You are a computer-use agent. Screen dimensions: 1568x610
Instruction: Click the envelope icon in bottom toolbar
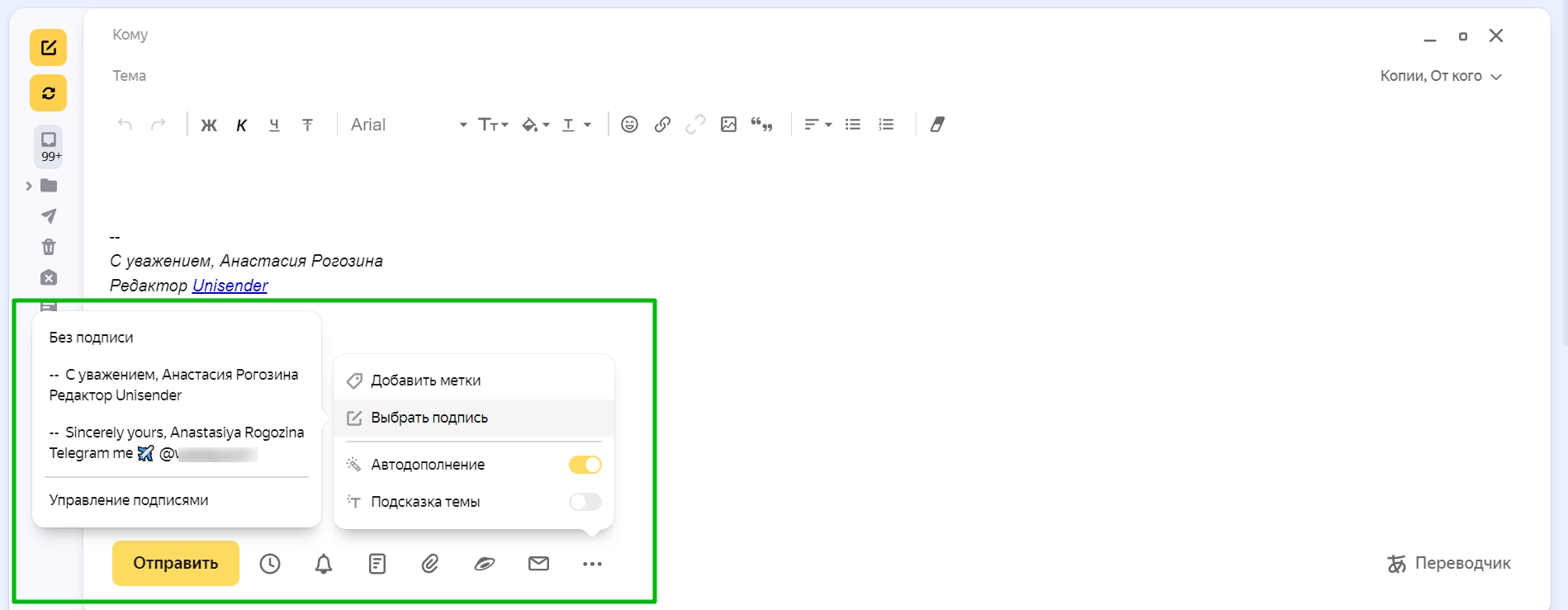coord(538,564)
